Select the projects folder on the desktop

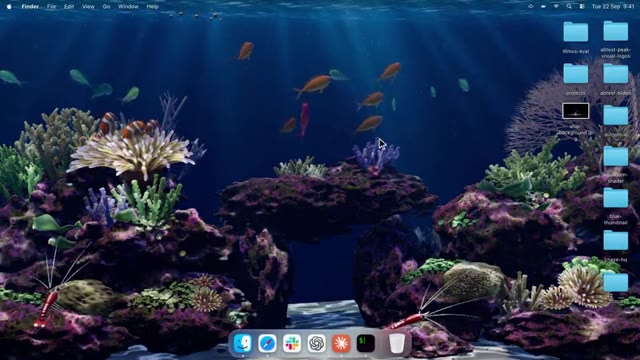[x=576, y=74]
